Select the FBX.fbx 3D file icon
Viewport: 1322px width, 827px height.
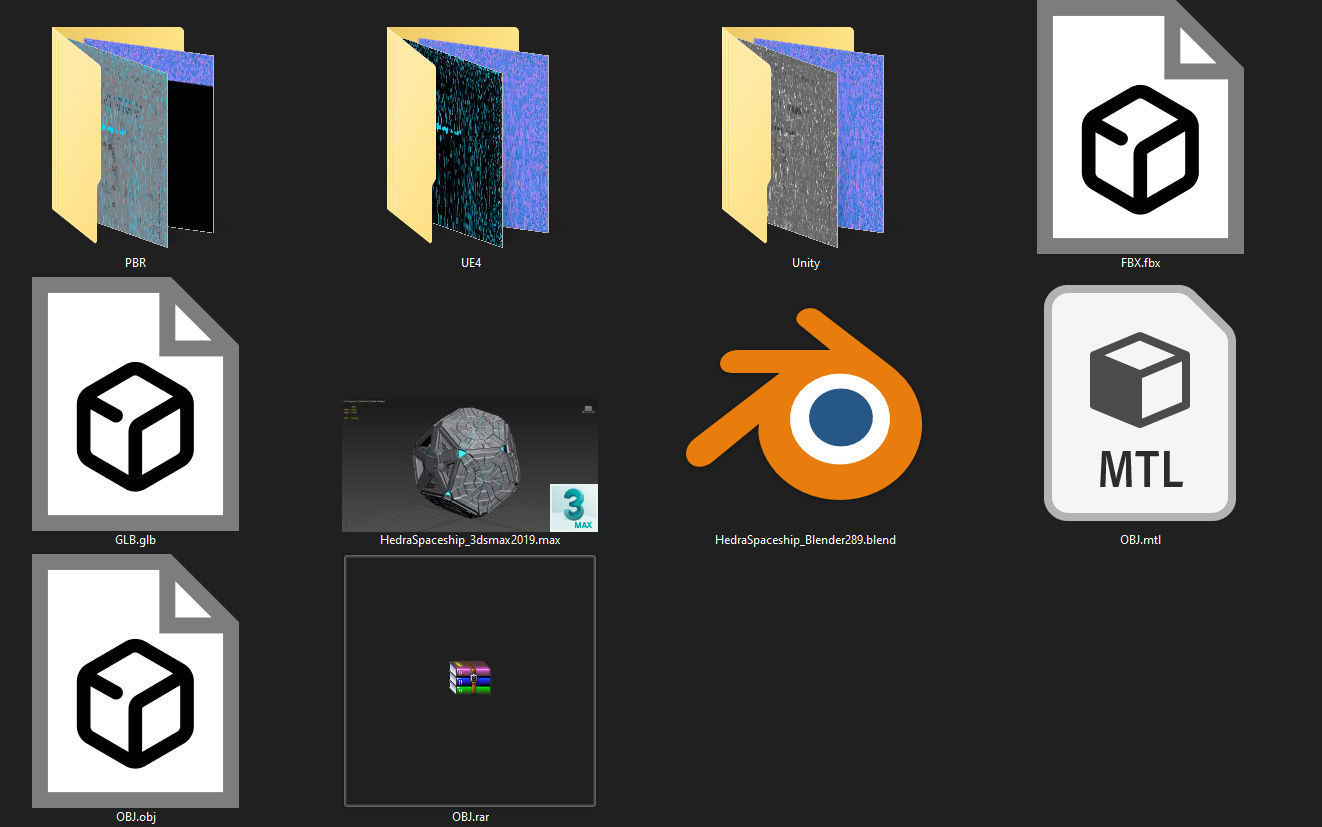click(1140, 126)
